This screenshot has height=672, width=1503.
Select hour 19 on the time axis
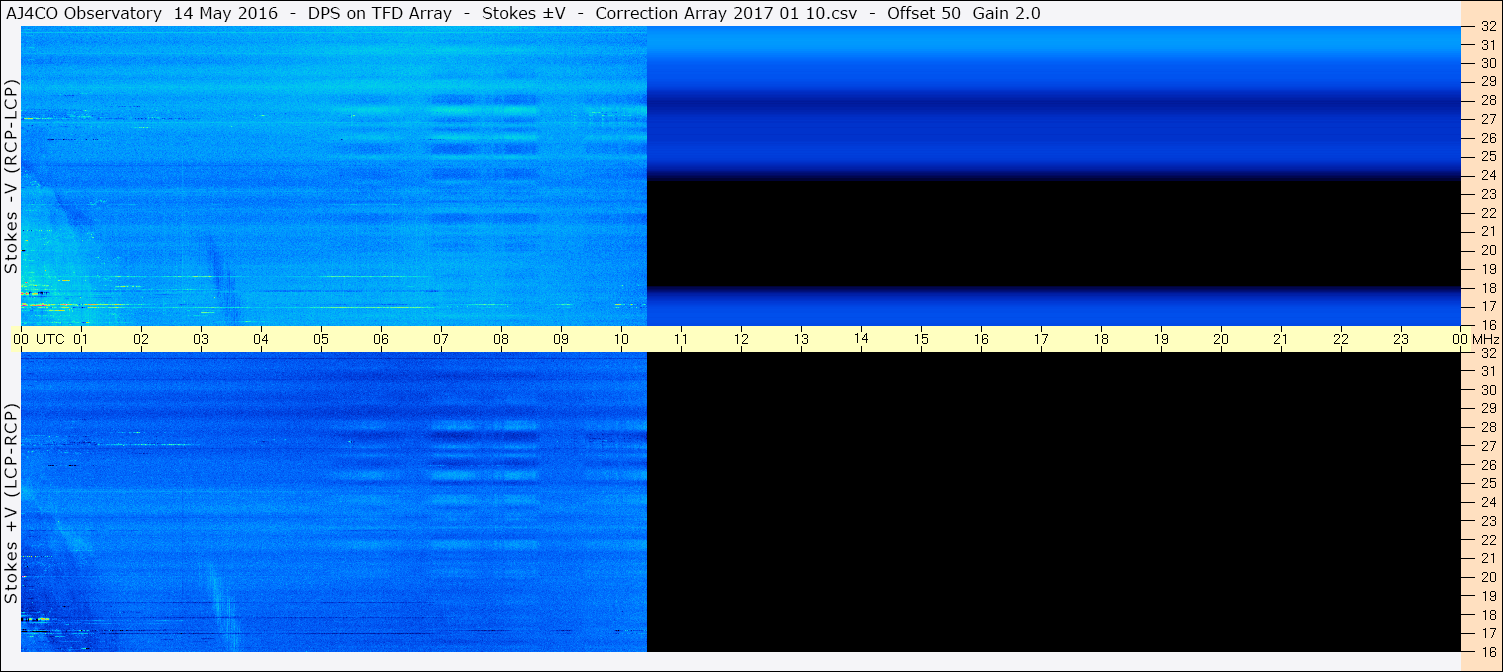click(1161, 339)
